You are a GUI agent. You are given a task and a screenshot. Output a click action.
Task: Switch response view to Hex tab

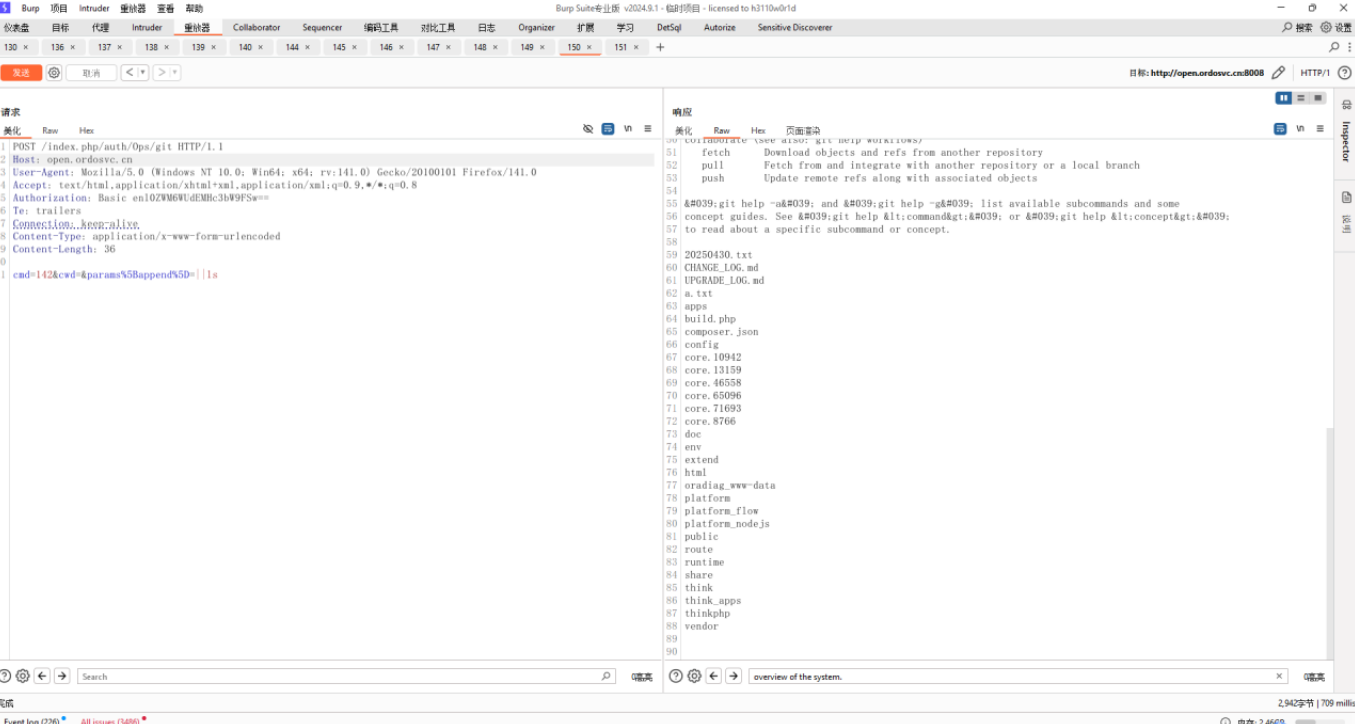pos(758,131)
